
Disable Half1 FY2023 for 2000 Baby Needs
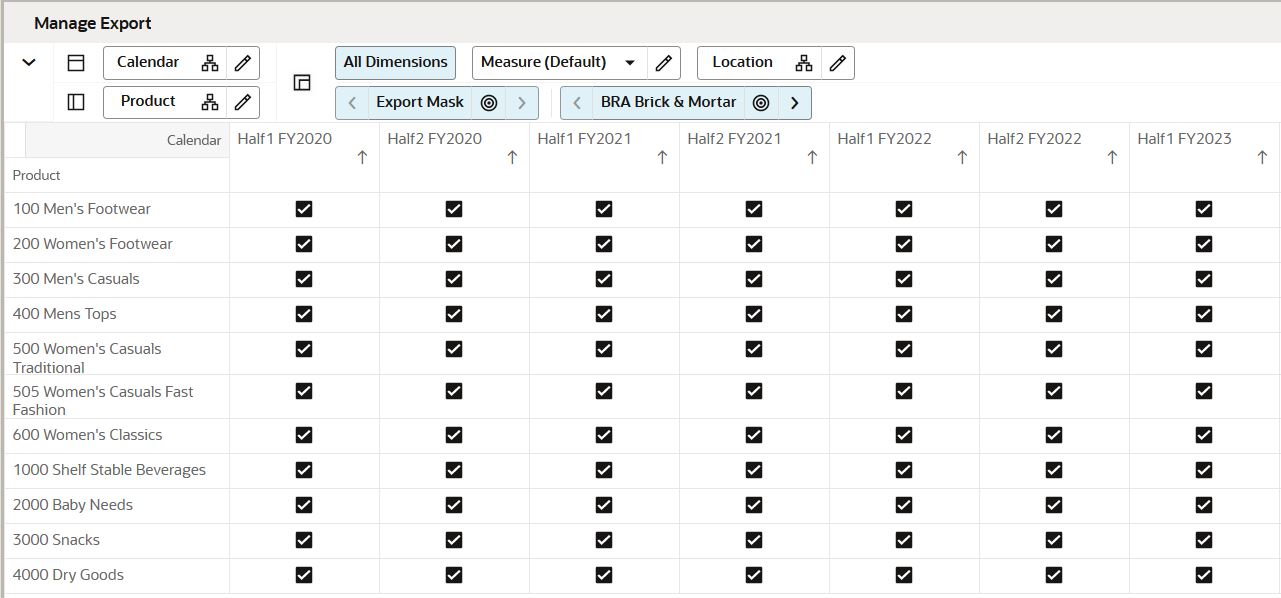(x=1204, y=504)
